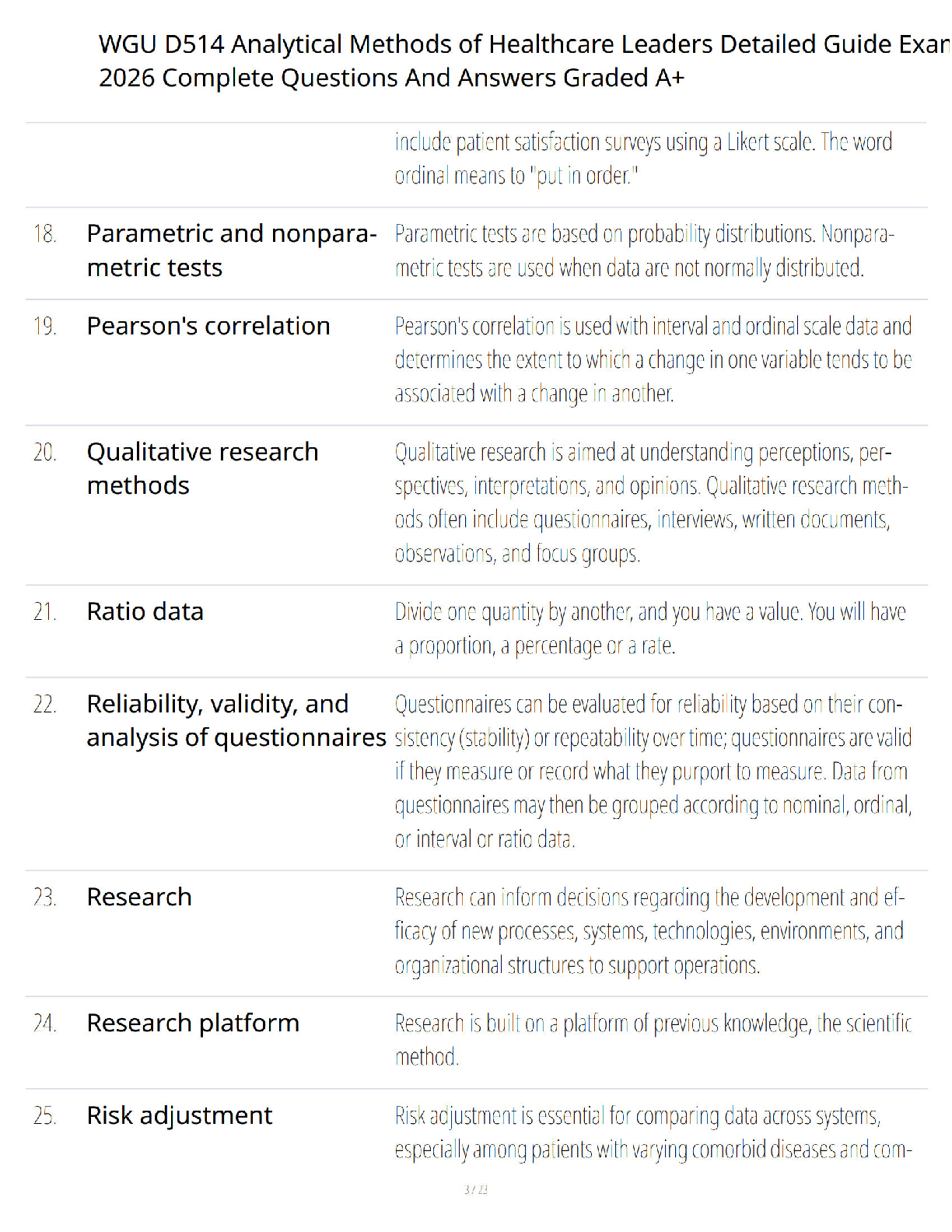Select the Qualitative research methods term
This screenshot has height=1232, width=952.
pos(202,468)
